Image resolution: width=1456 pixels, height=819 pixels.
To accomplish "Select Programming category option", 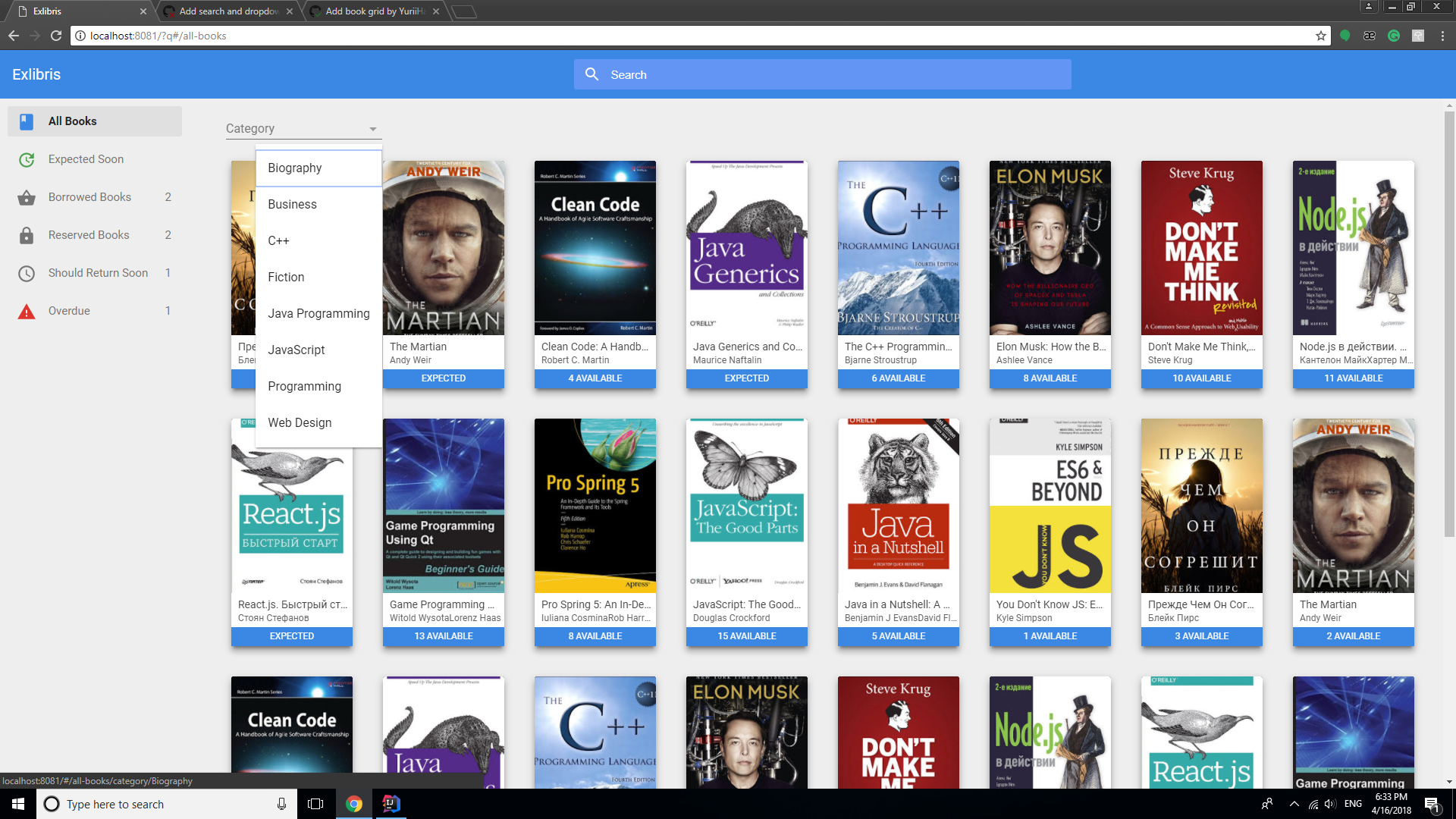I will coord(318,386).
